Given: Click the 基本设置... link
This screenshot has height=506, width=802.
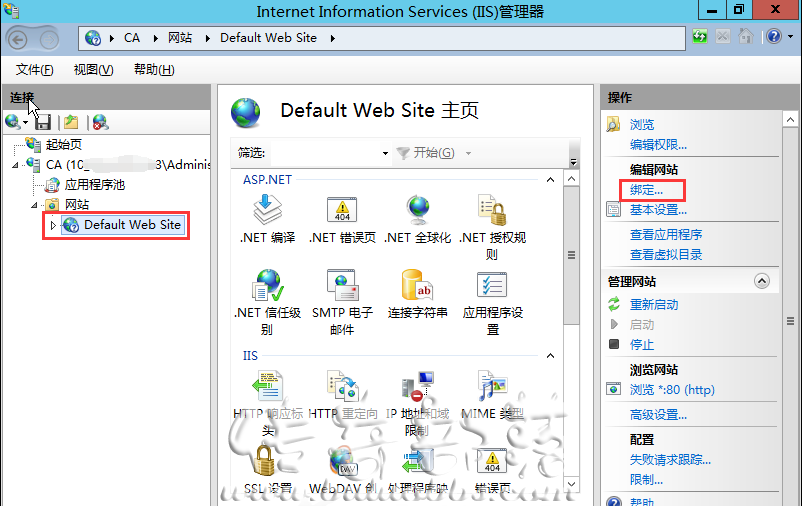Looking at the screenshot, I should pos(658,210).
